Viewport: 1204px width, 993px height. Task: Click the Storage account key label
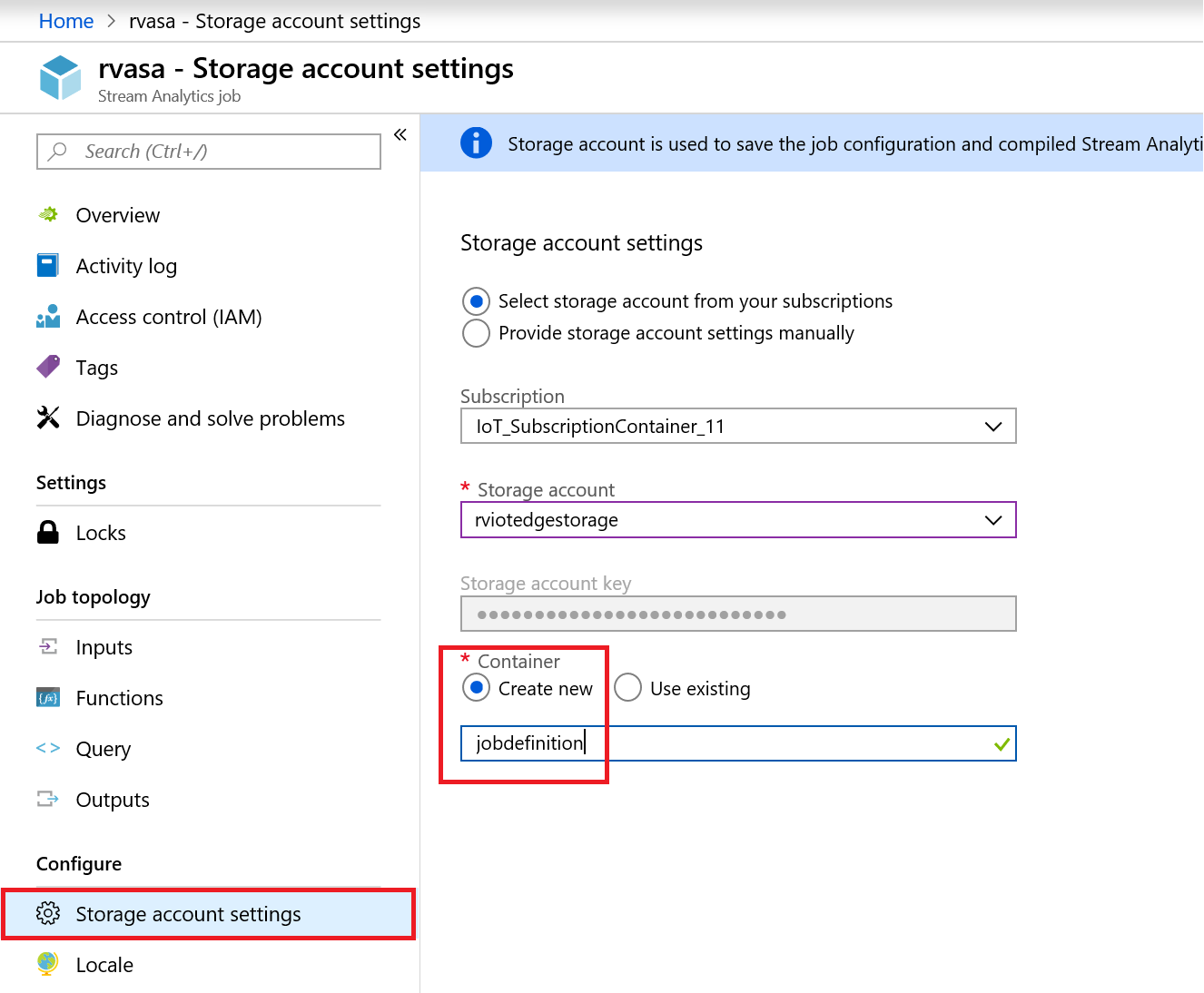point(546,584)
